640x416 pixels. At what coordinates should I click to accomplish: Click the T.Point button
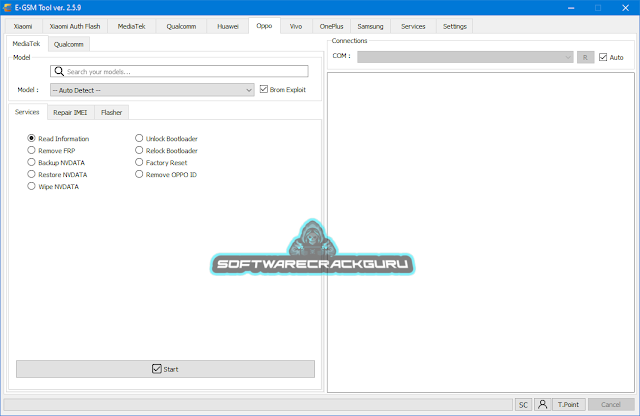[569, 404]
